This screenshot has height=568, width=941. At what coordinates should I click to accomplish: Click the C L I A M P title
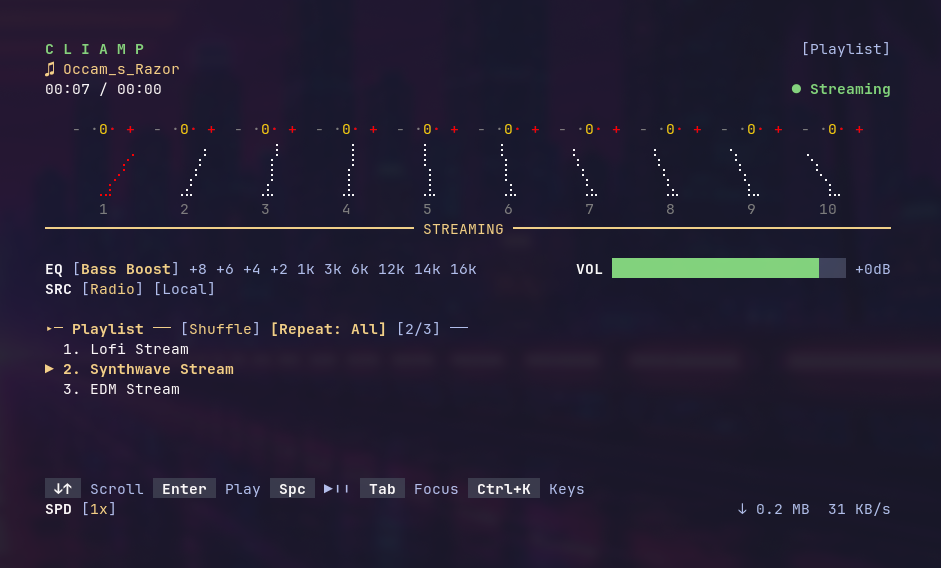(95, 49)
